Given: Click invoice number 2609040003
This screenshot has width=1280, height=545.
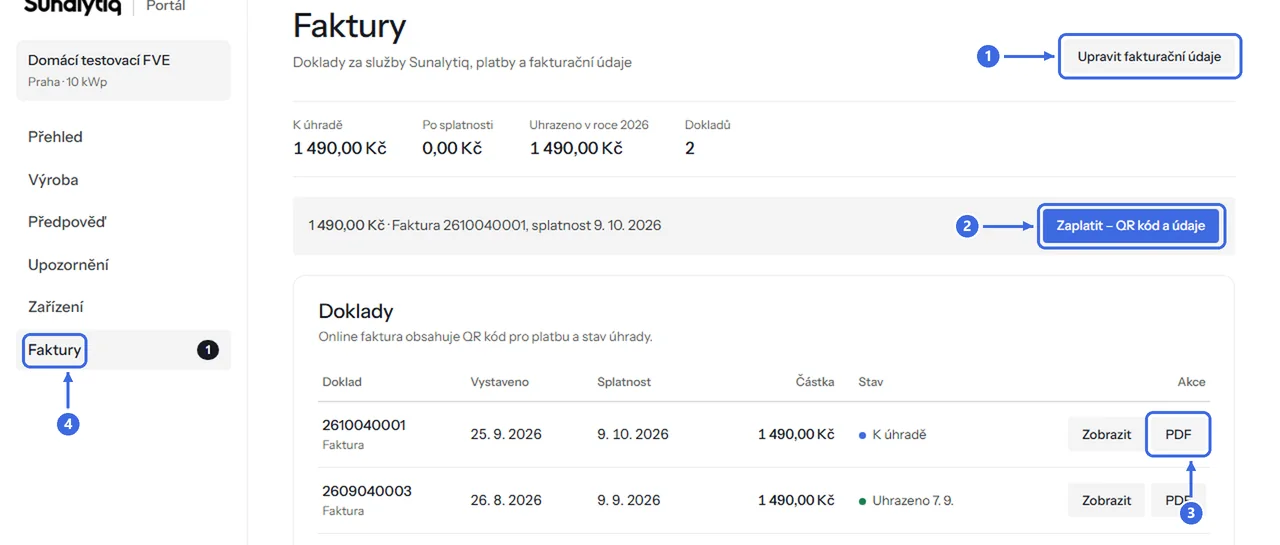Looking at the screenshot, I should [367, 491].
